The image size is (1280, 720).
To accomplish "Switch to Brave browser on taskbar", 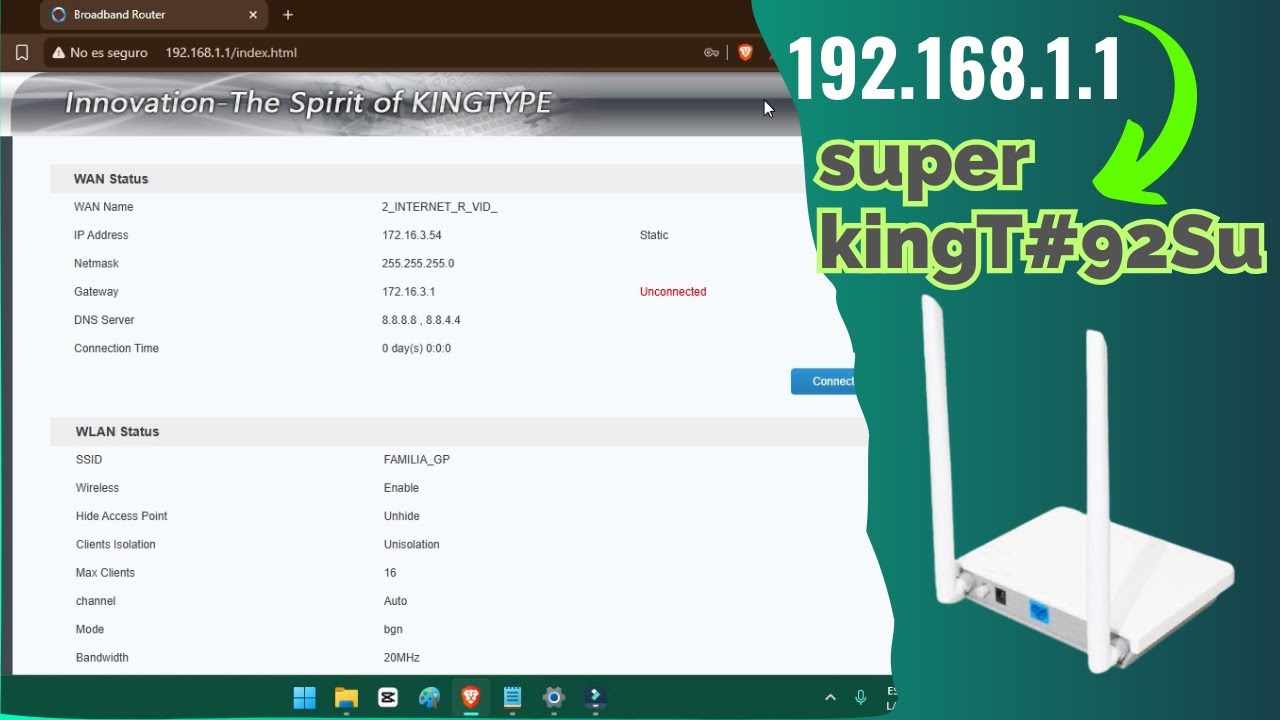I will [471, 697].
